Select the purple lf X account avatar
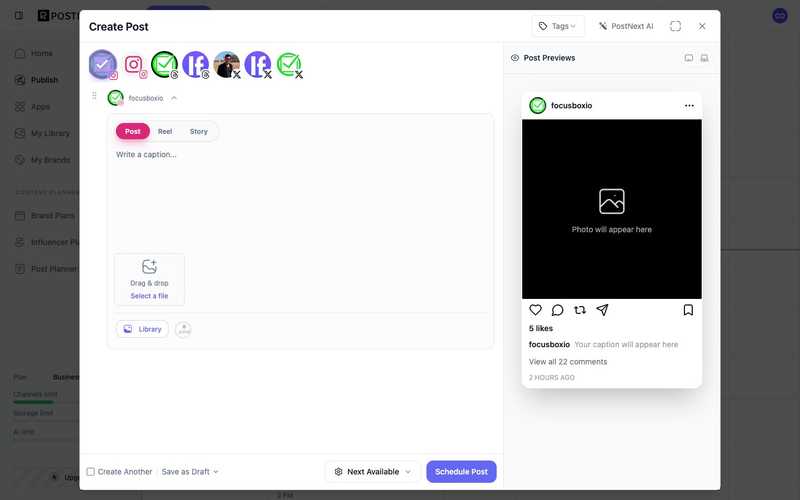 coord(258,65)
